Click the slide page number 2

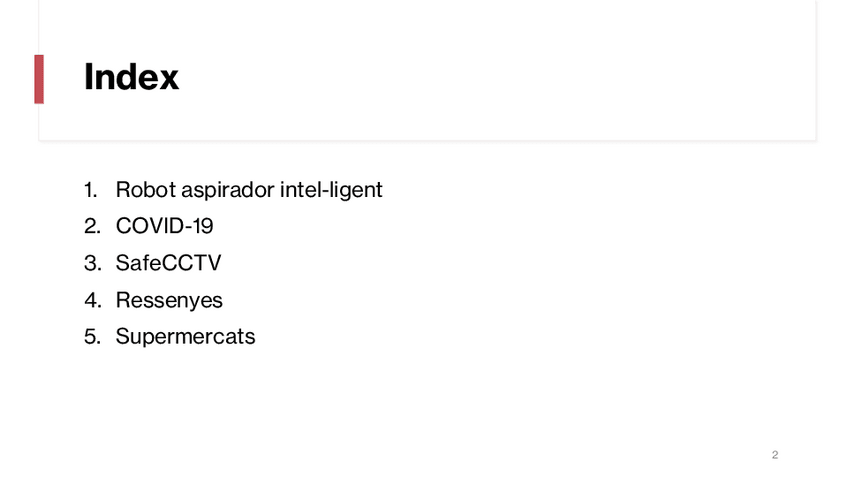(x=774, y=455)
